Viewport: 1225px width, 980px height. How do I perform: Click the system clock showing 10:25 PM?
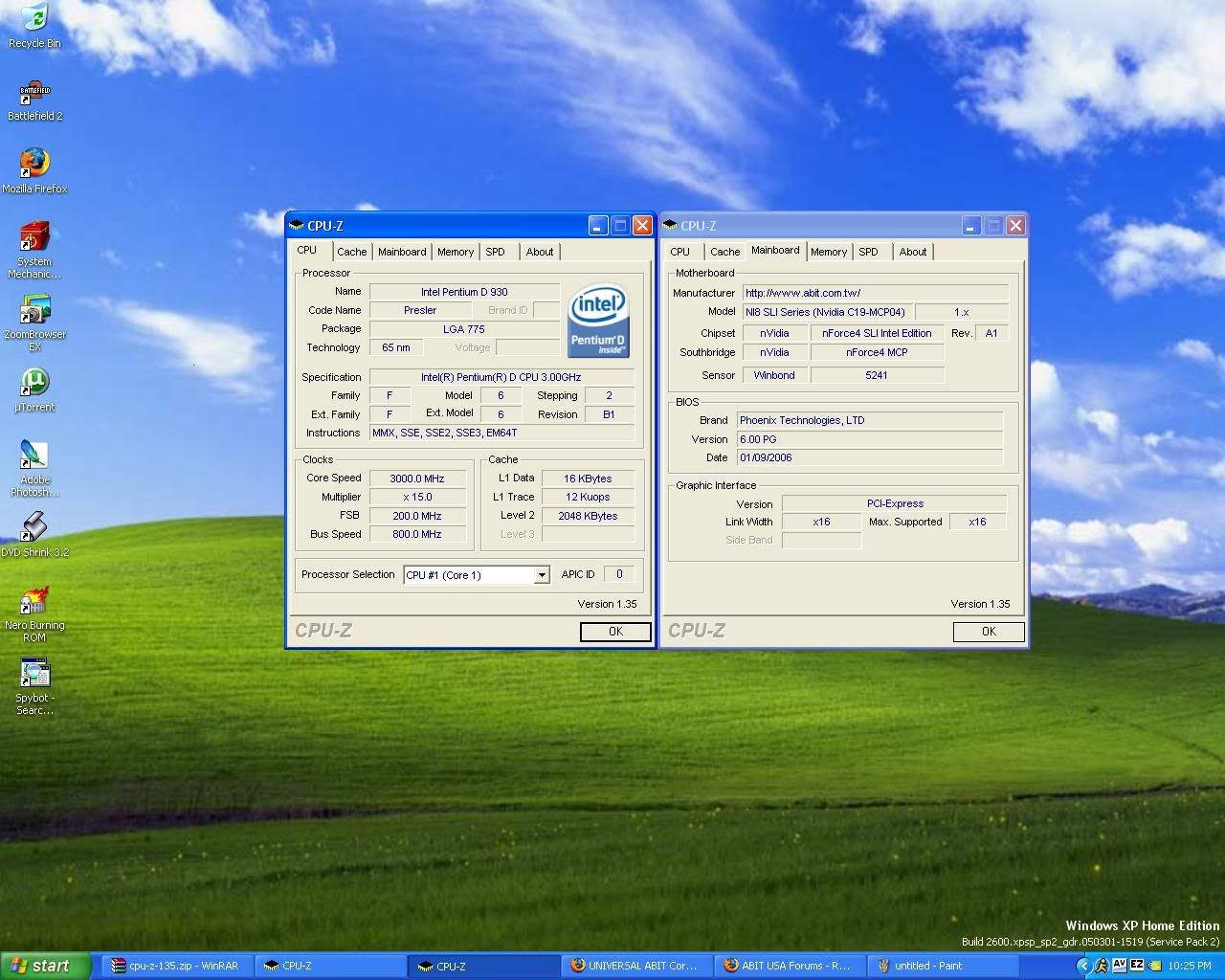pyautogui.click(x=1190, y=966)
